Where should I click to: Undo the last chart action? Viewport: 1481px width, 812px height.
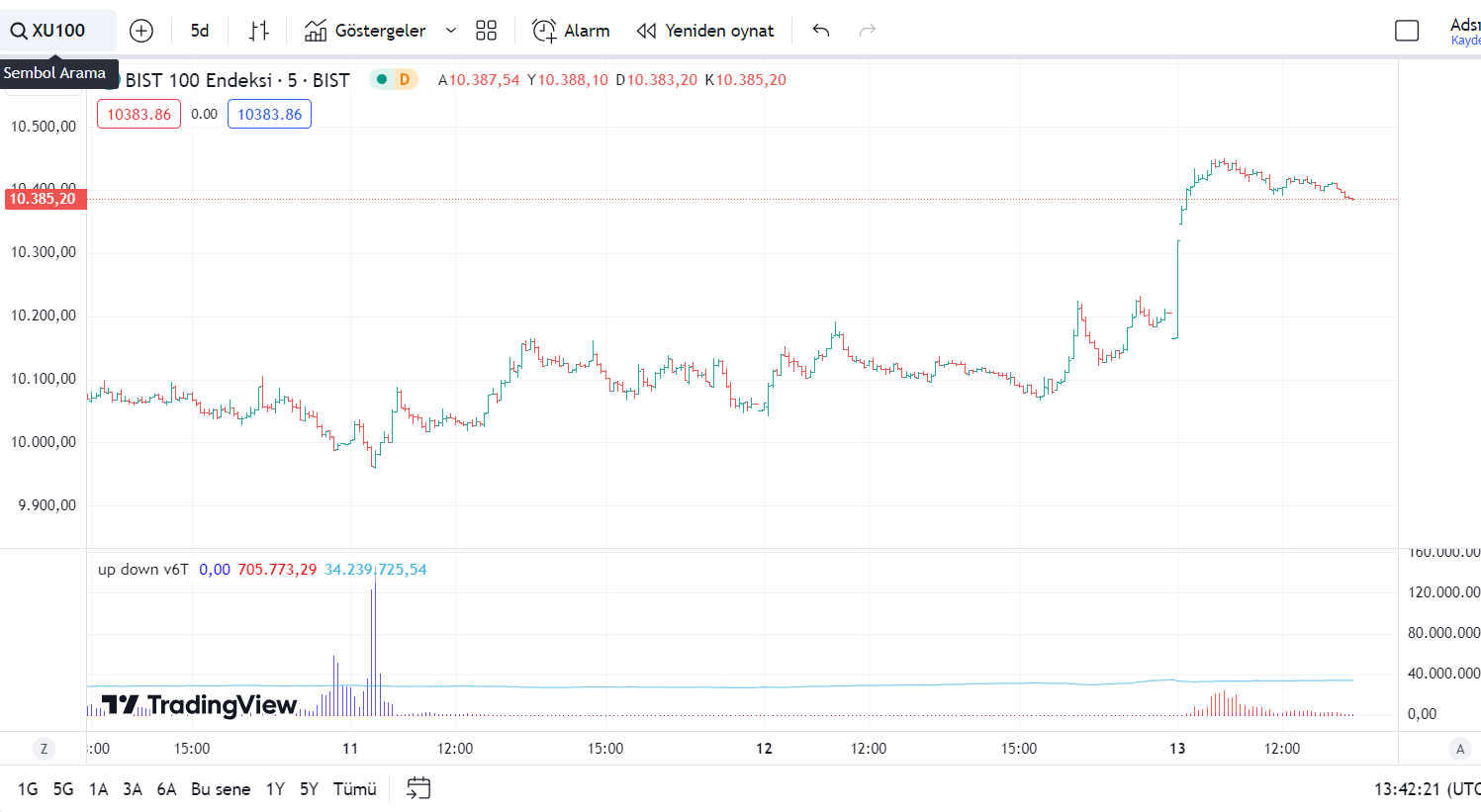tap(820, 31)
